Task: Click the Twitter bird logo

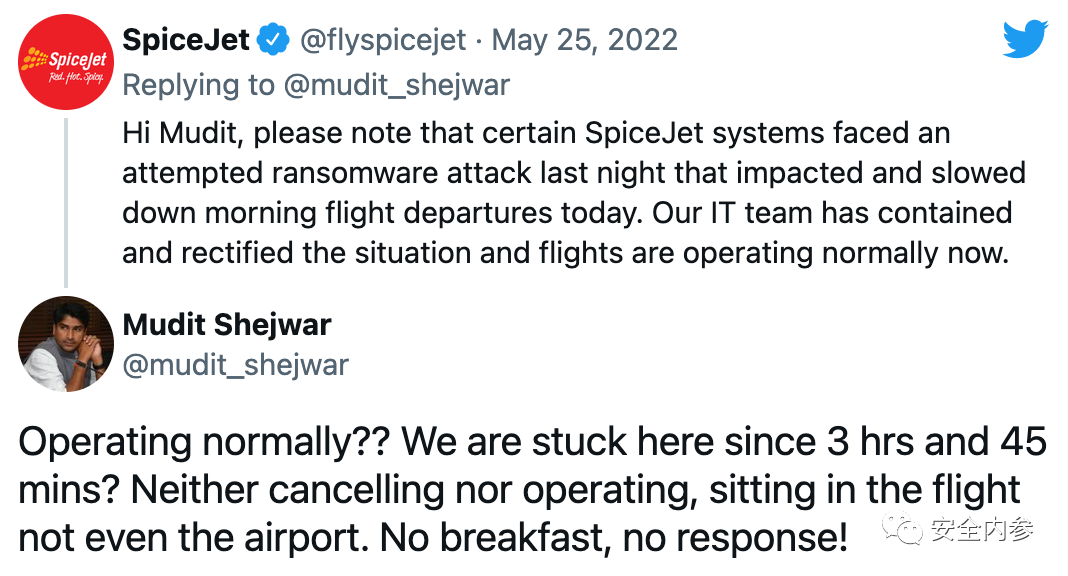Action: click(1024, 40)
